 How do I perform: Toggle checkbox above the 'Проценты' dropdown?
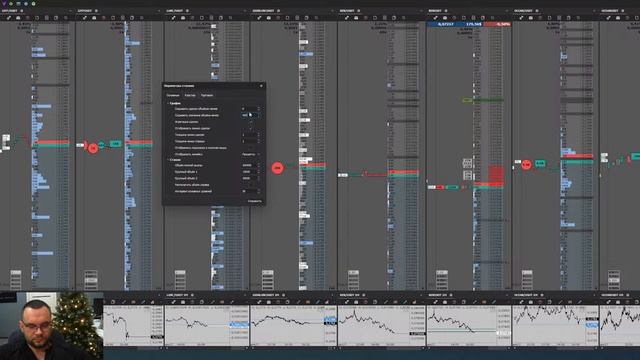click(251, 148)
